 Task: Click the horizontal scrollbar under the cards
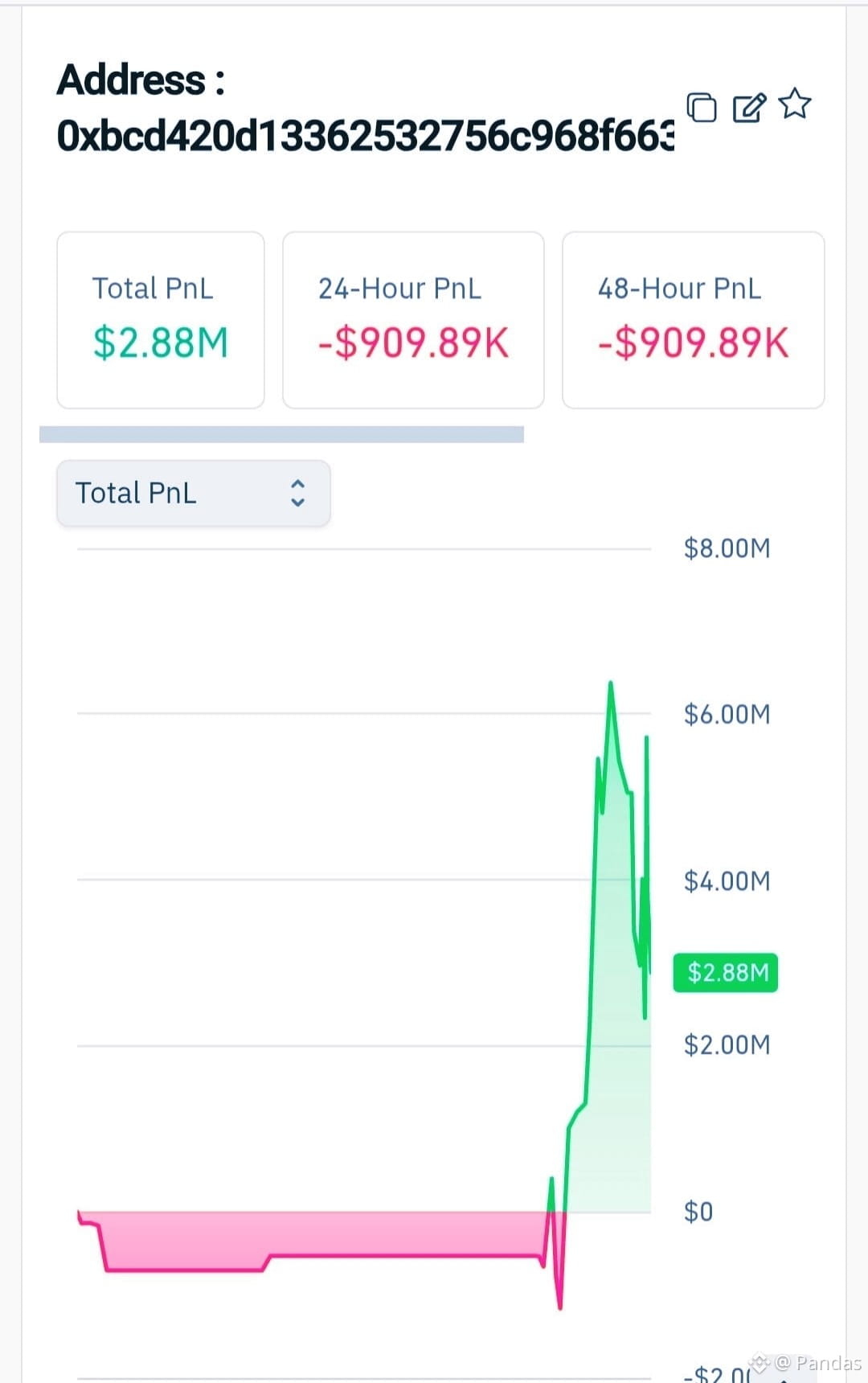(x=281, y=434)
